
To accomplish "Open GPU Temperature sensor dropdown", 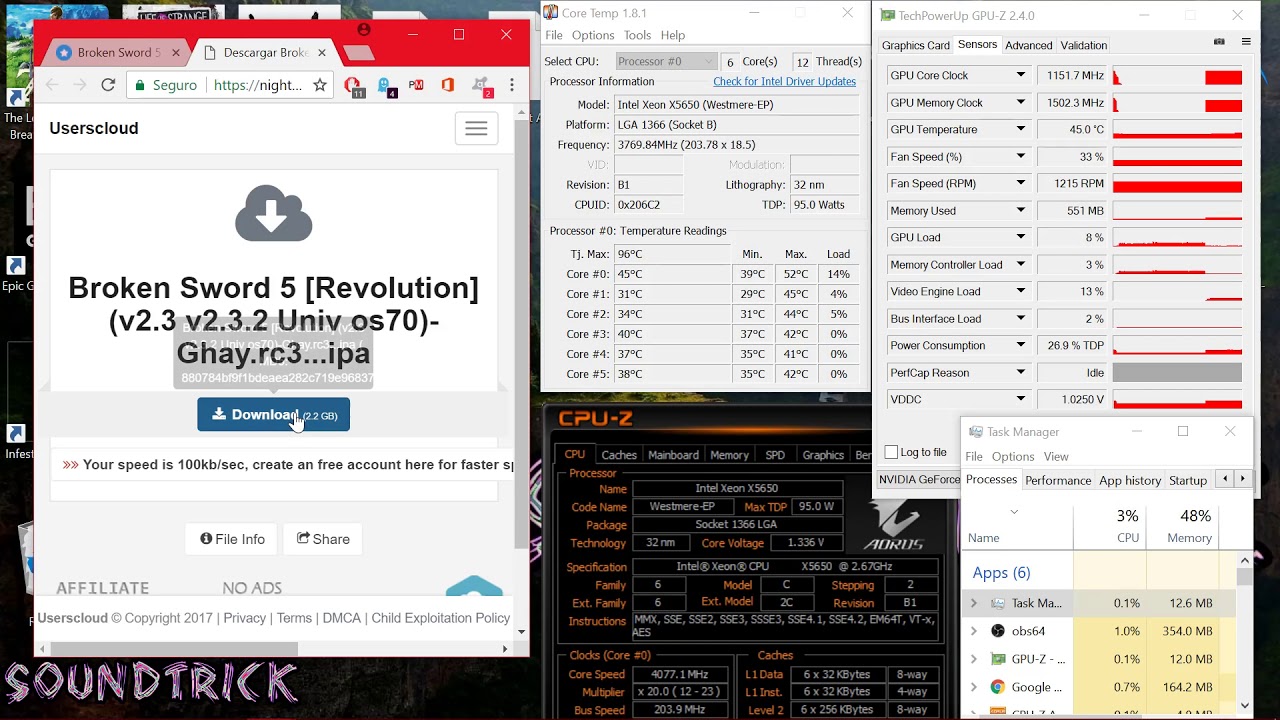I will (1021, 129).
